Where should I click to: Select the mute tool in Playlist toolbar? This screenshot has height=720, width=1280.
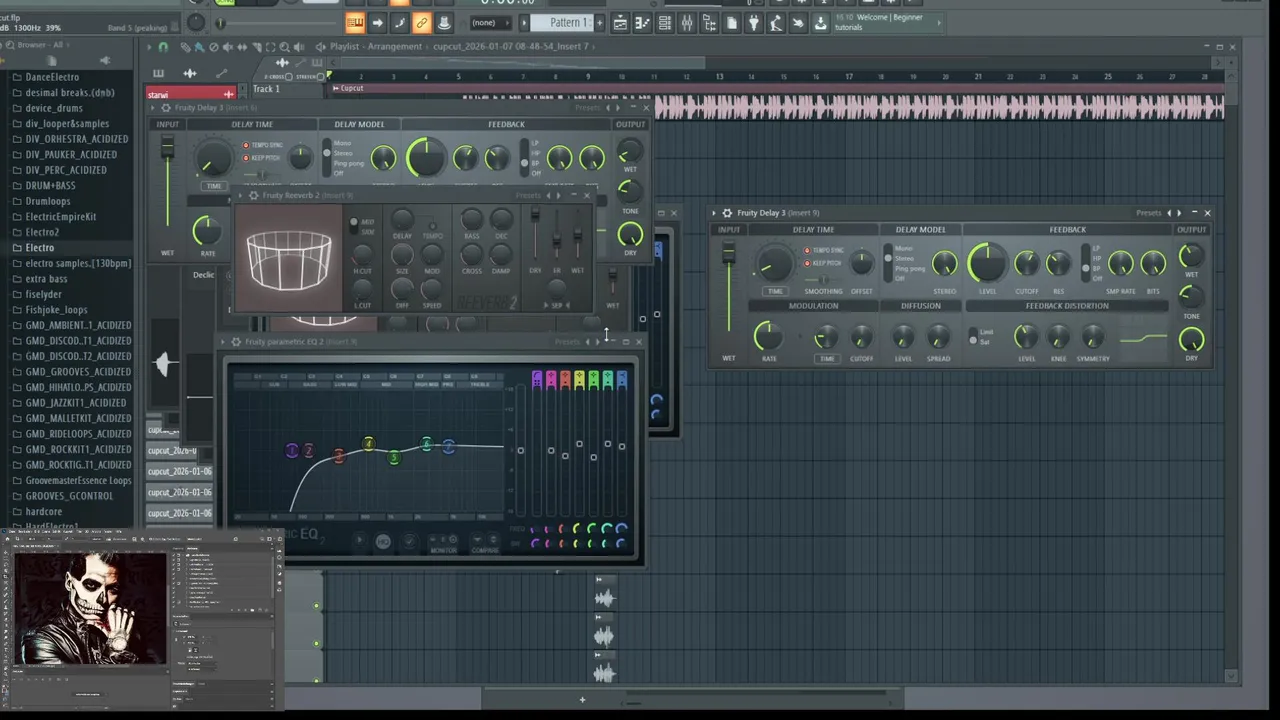click(227, 47)
